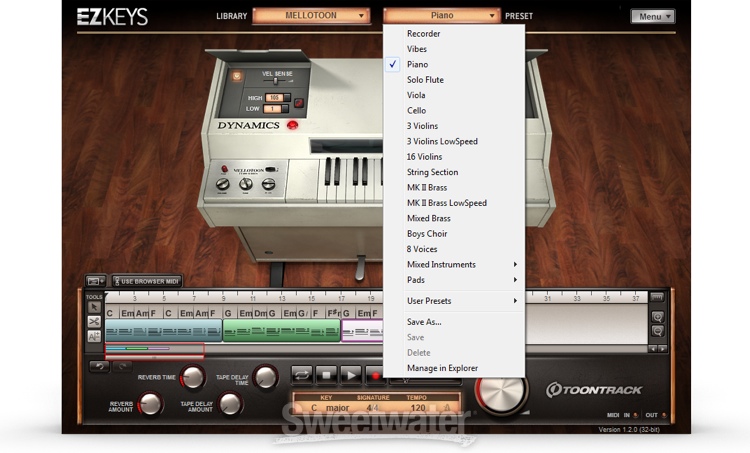Choose Boys Choir preset

[x=427, y=234]
